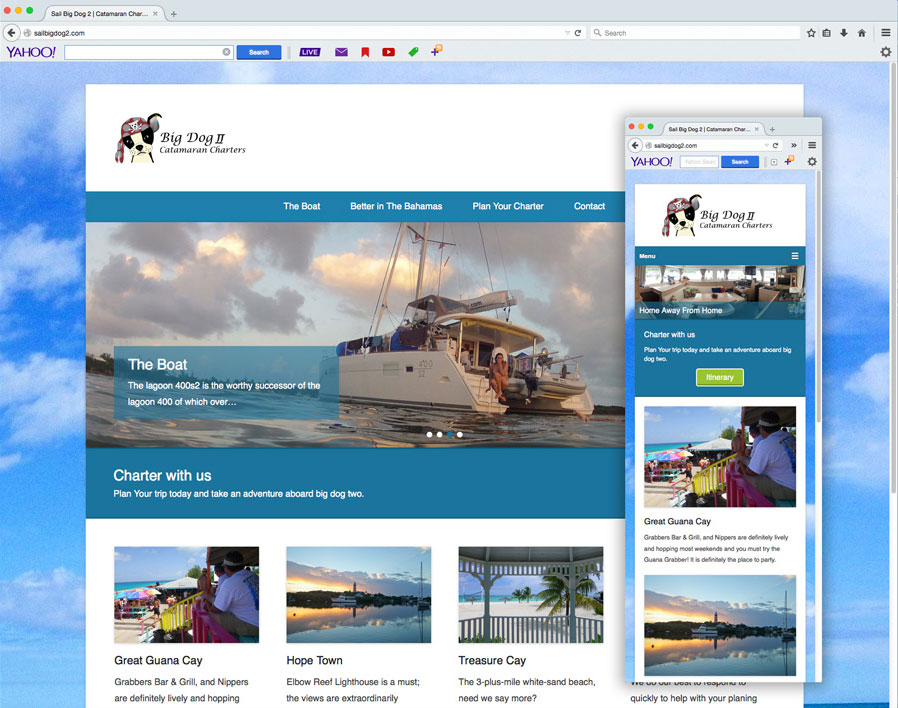Viewport: 898px width, 708px height.
Task: Open new tab in the small window
Action: [x=772, y=129]
